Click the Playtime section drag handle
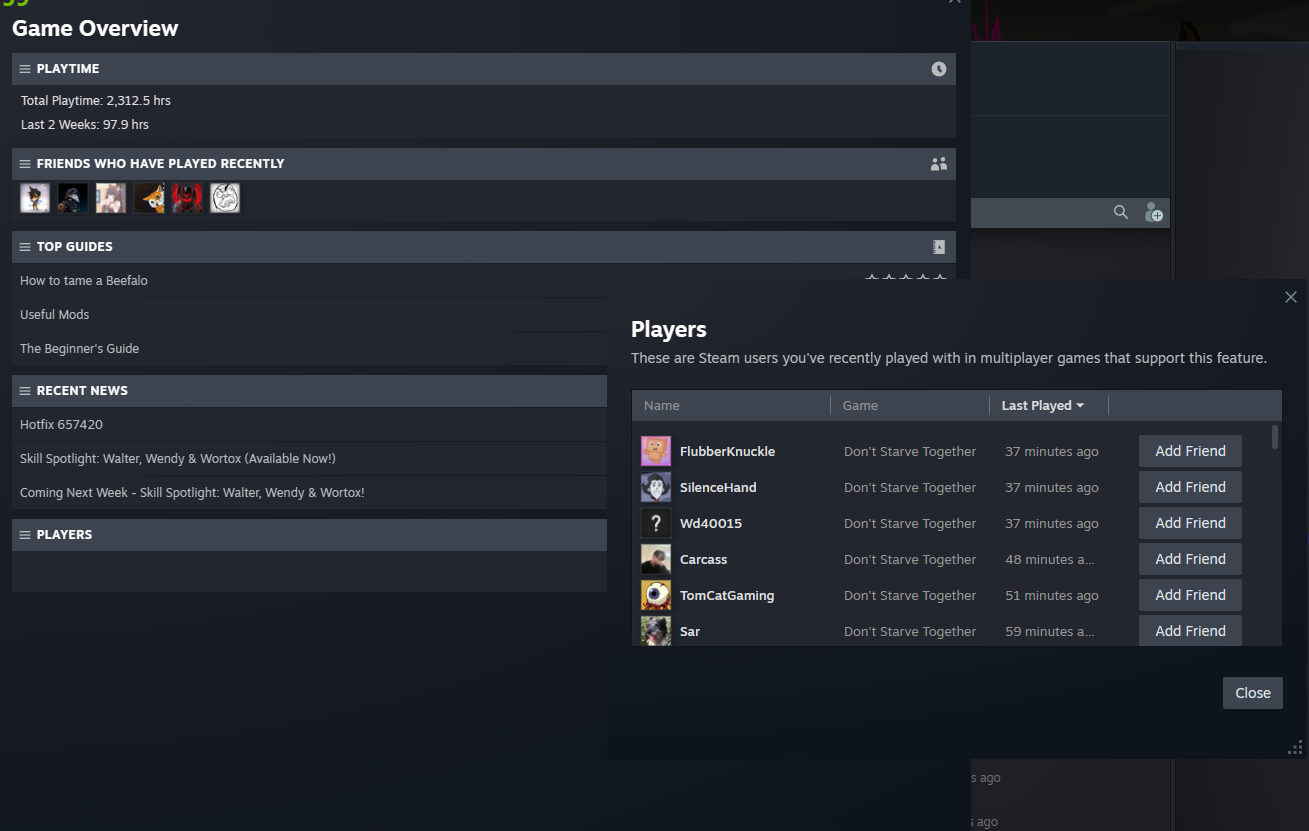This screenshot has height=831, width=1309. [25, 69]
